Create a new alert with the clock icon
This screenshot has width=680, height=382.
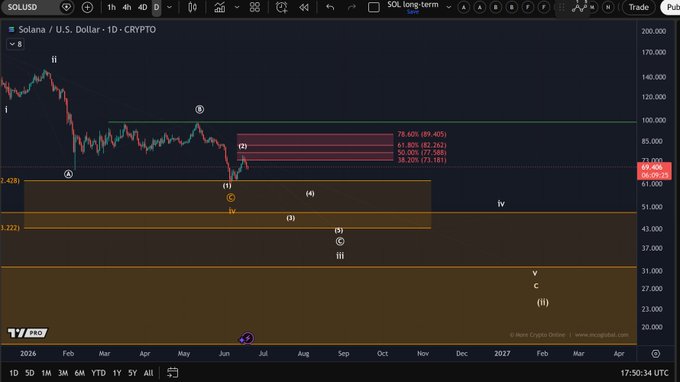(281, 7)
